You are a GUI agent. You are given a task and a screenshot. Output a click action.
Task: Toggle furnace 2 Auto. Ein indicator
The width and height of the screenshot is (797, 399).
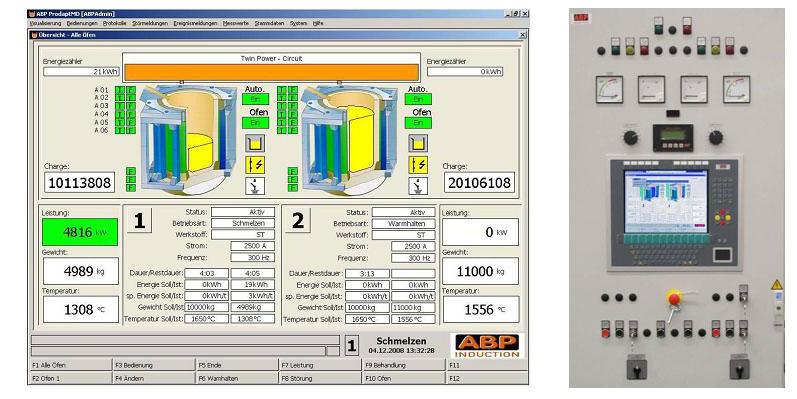pyautogui.click(x=418, y=99)
